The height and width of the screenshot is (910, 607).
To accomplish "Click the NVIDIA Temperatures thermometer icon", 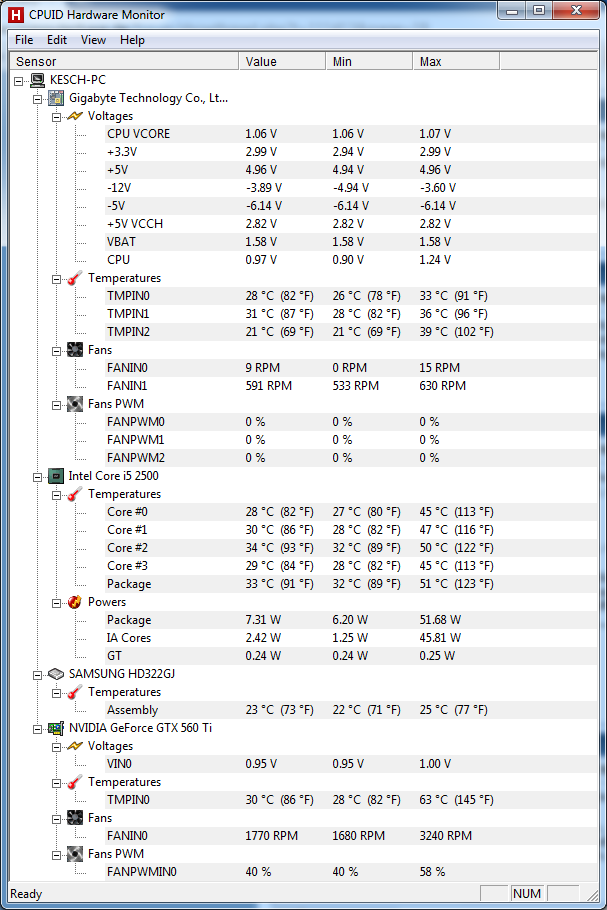I will [x=75, y=782].
